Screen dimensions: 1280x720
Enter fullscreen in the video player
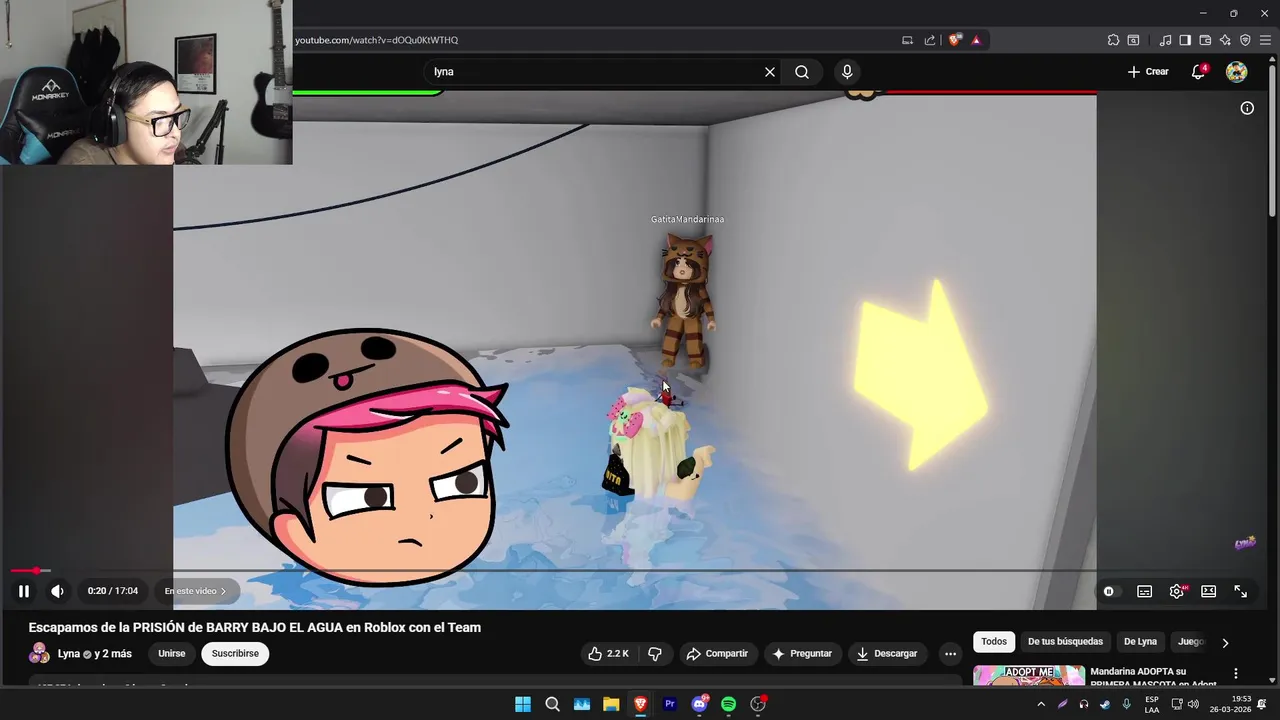tap(1240, 591)
